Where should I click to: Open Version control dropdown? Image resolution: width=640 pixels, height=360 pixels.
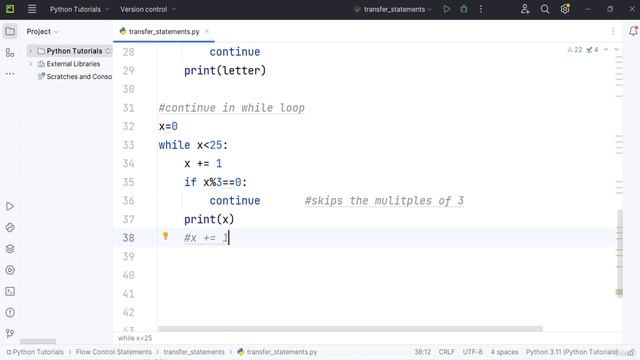point(148,9)
